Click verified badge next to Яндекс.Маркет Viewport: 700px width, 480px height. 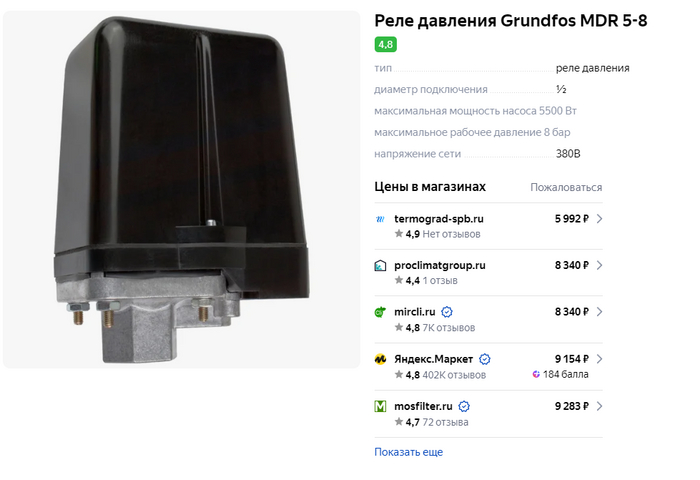485,359
